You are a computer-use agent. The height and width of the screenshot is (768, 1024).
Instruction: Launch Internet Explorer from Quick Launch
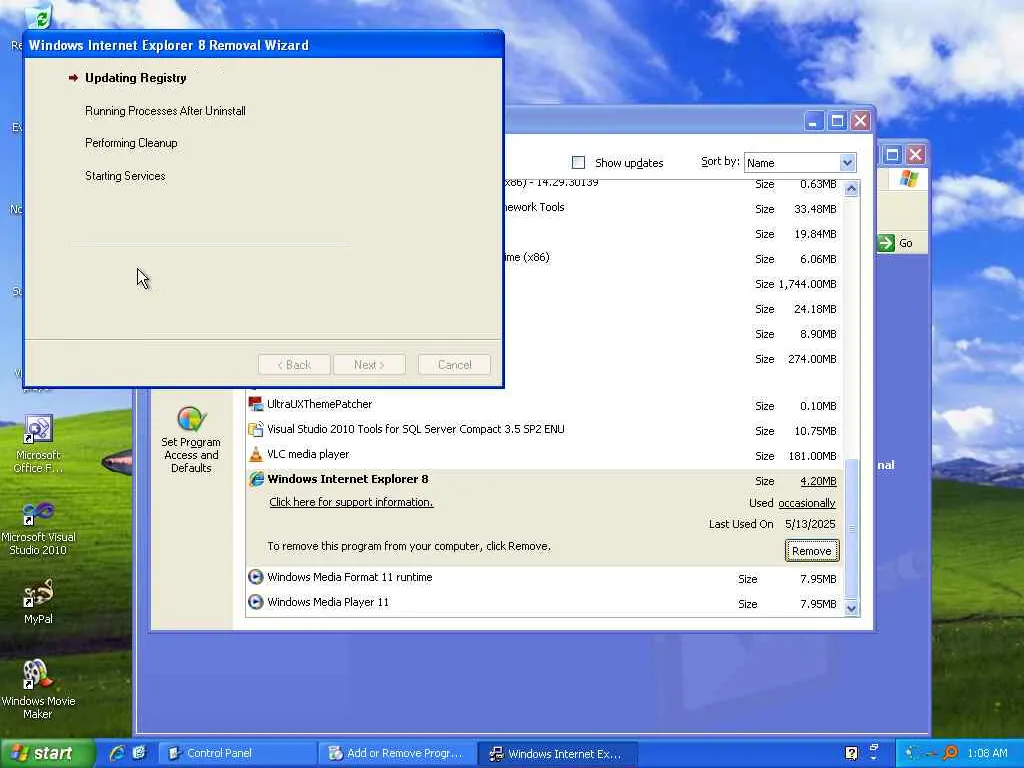pyautogui.click(x=118, y=753)
